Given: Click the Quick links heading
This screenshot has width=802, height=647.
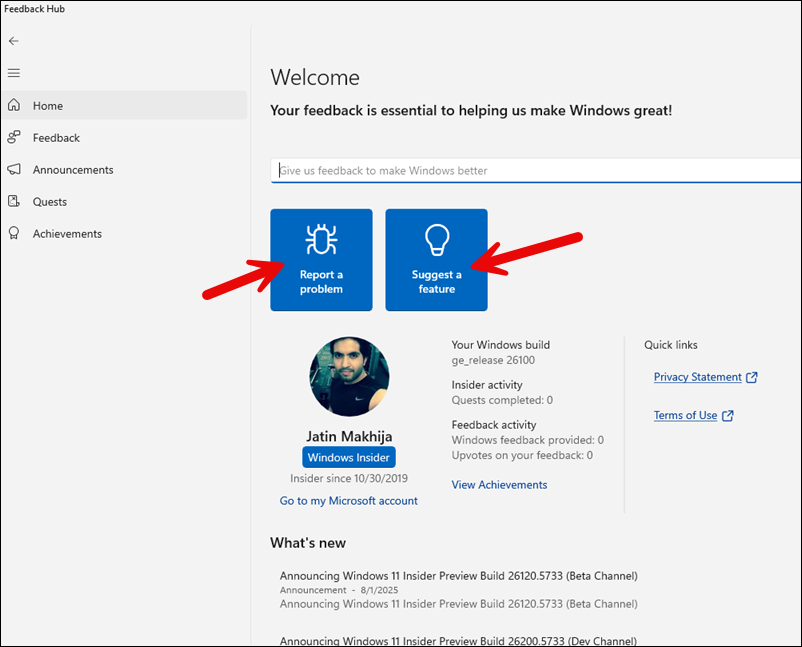Looking at the screenshot, I should (671, 345).
